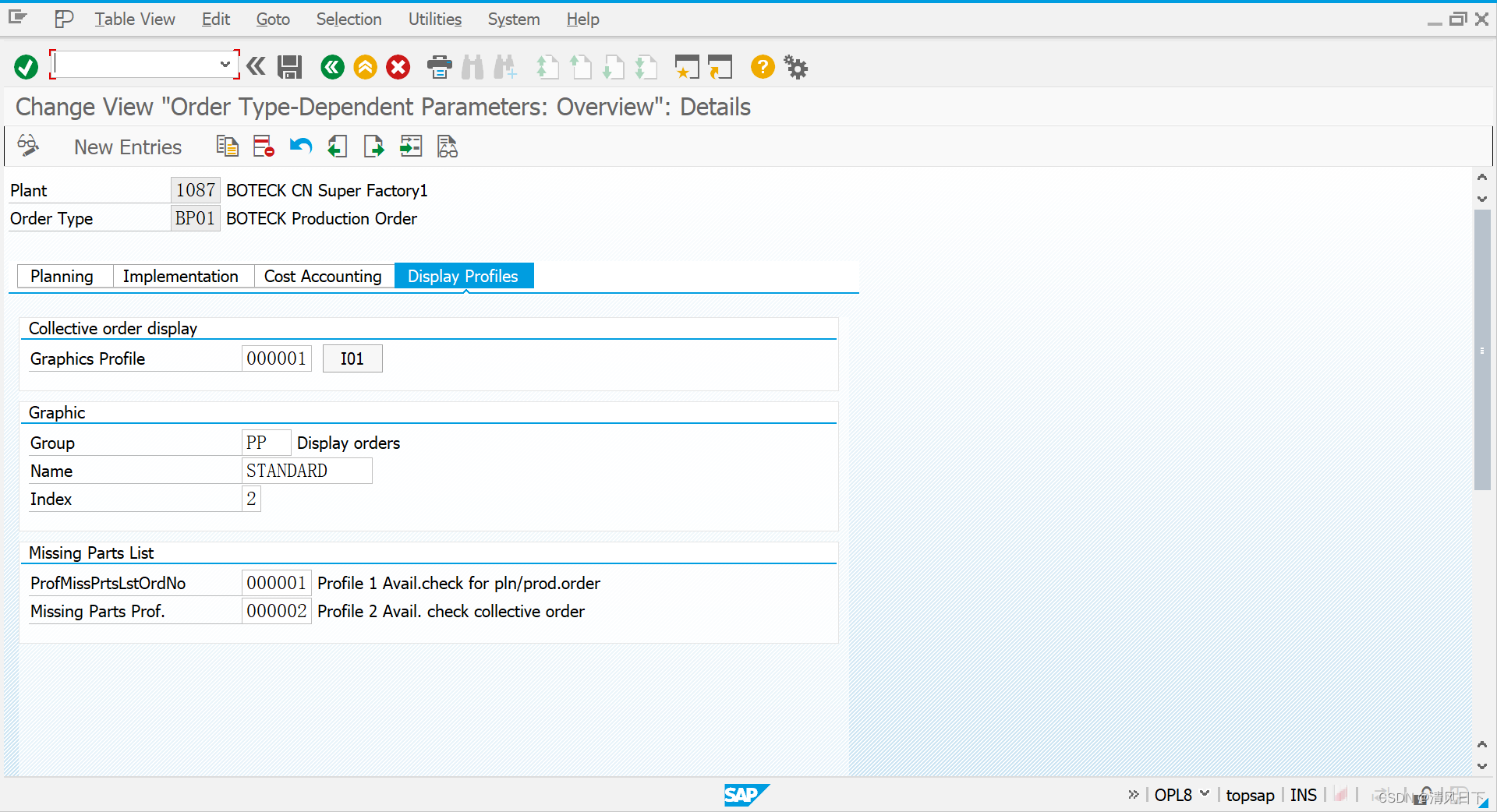Switch to the Cost Accounting tab
Viewport: 1497px width, 812px height.
point(323,277)
